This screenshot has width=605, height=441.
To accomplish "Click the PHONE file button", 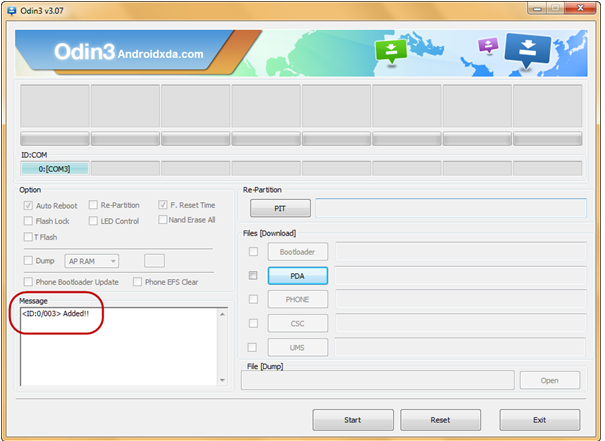I will pos(298,299).
